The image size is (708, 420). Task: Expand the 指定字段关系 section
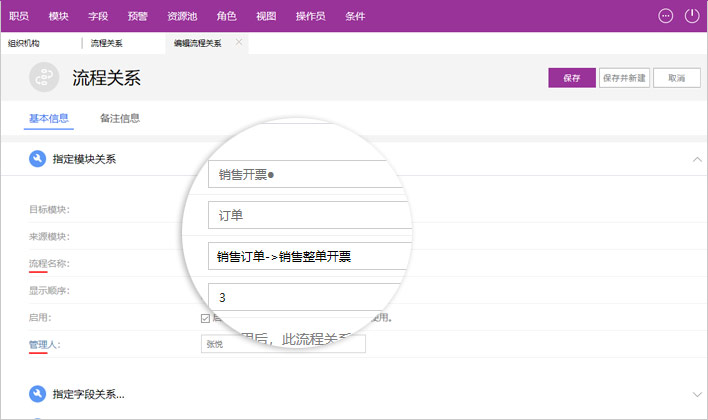click(x=697, y=394)
